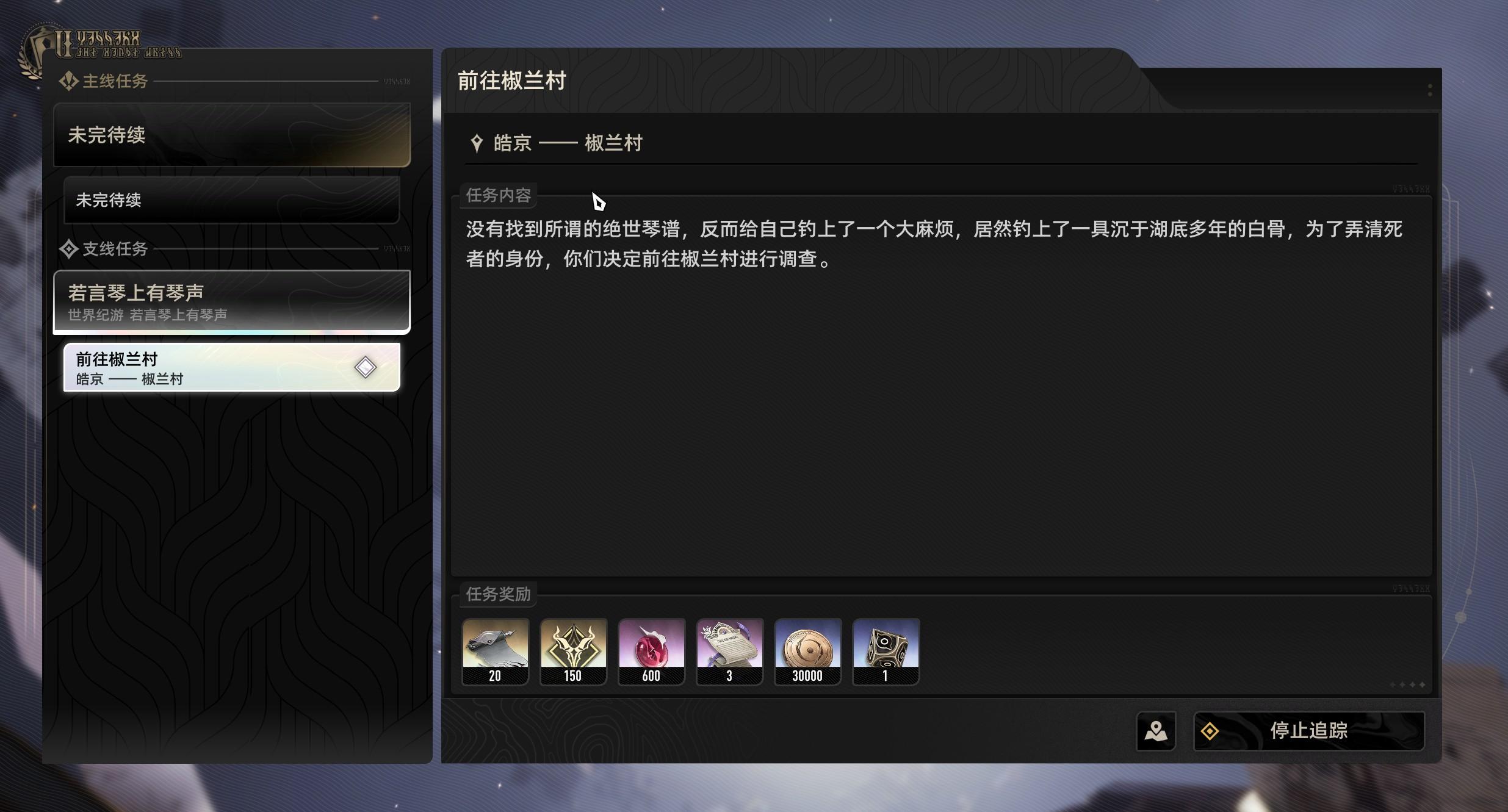Select the 未完待续 sub-quest entry
This screenshot has width=1508, height=812.
click(x=232, y=200)
